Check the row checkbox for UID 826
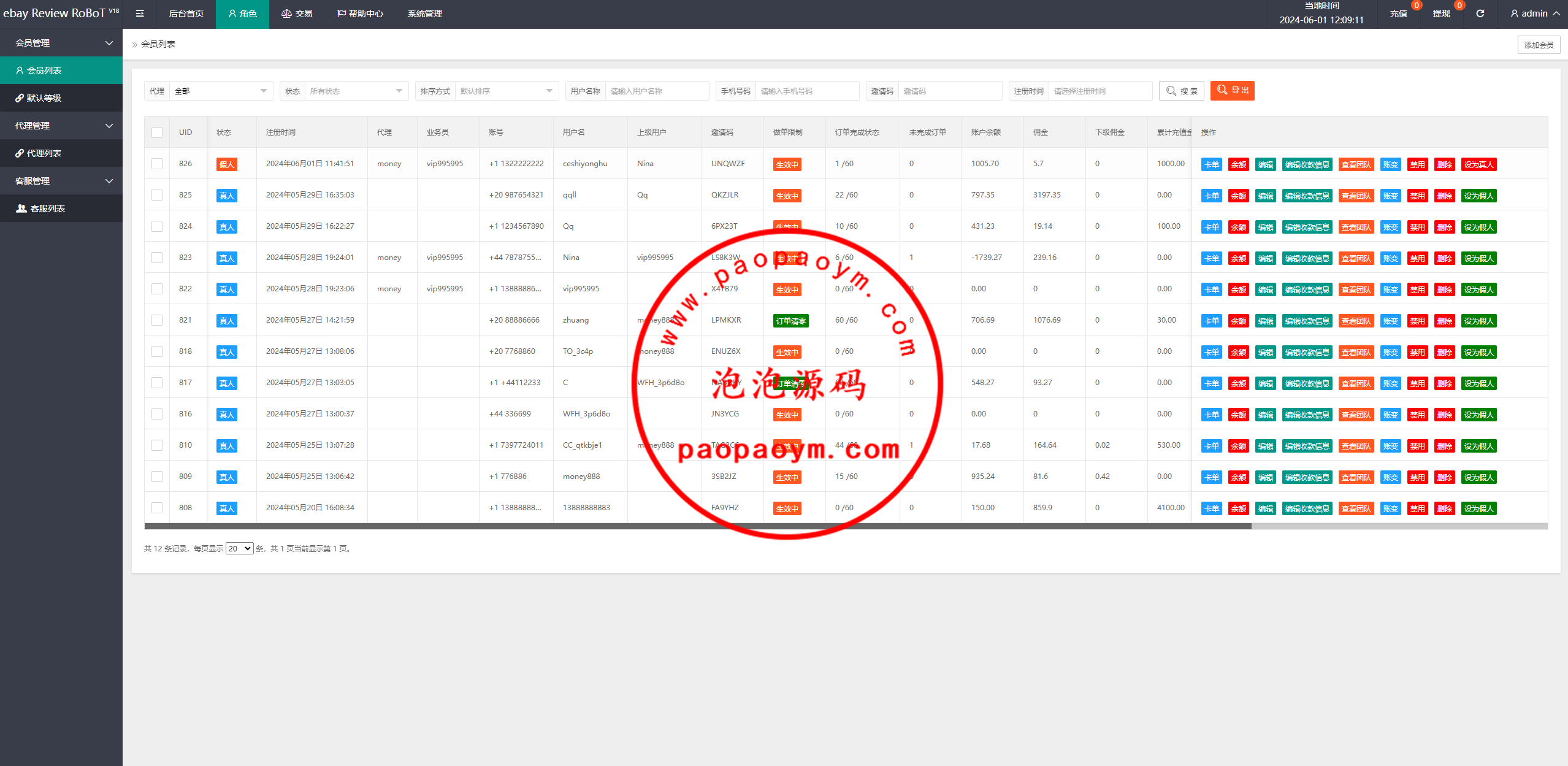 [x=157, y=164]
